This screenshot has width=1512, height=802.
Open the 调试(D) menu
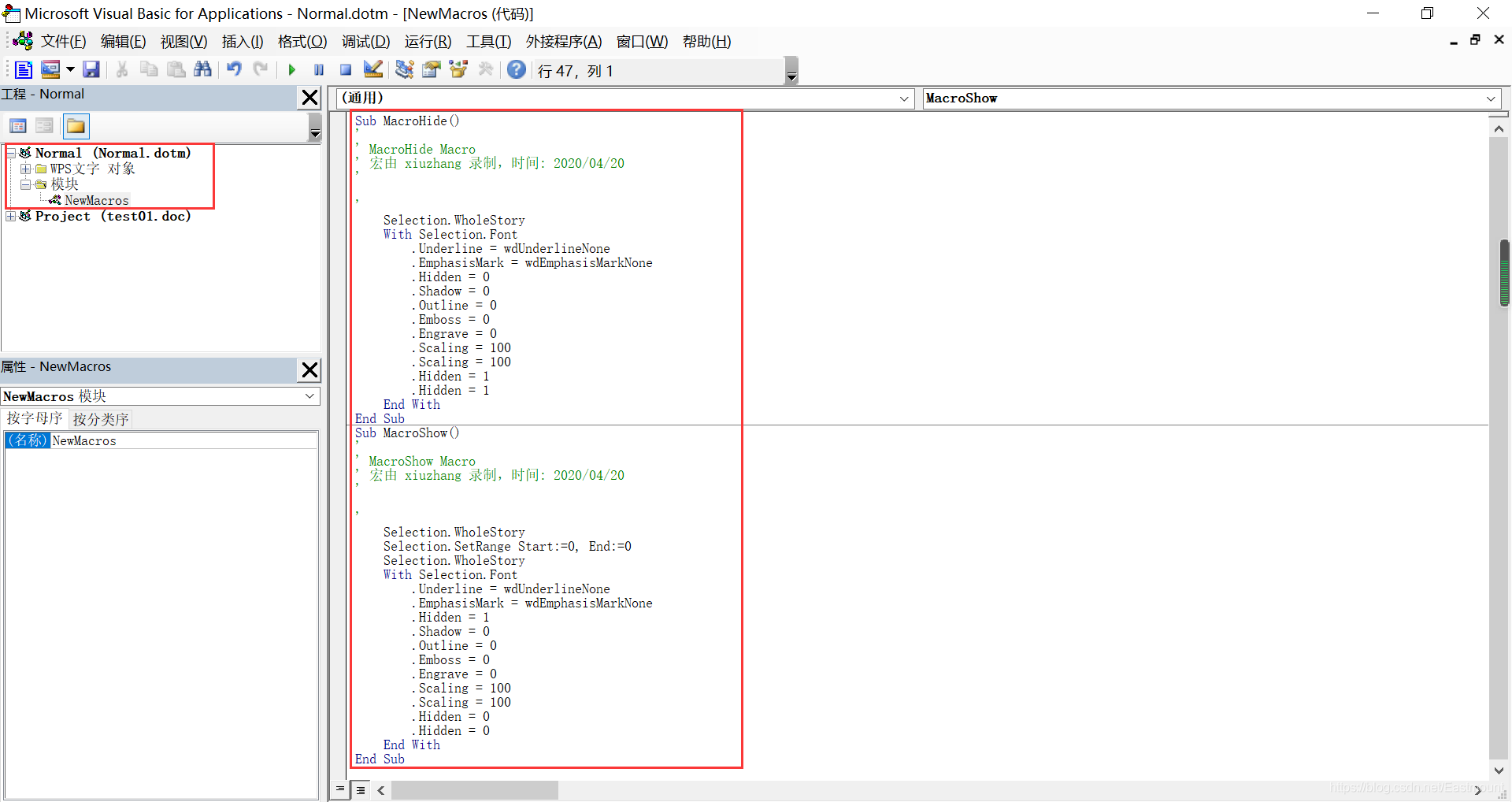click(365, 42)
